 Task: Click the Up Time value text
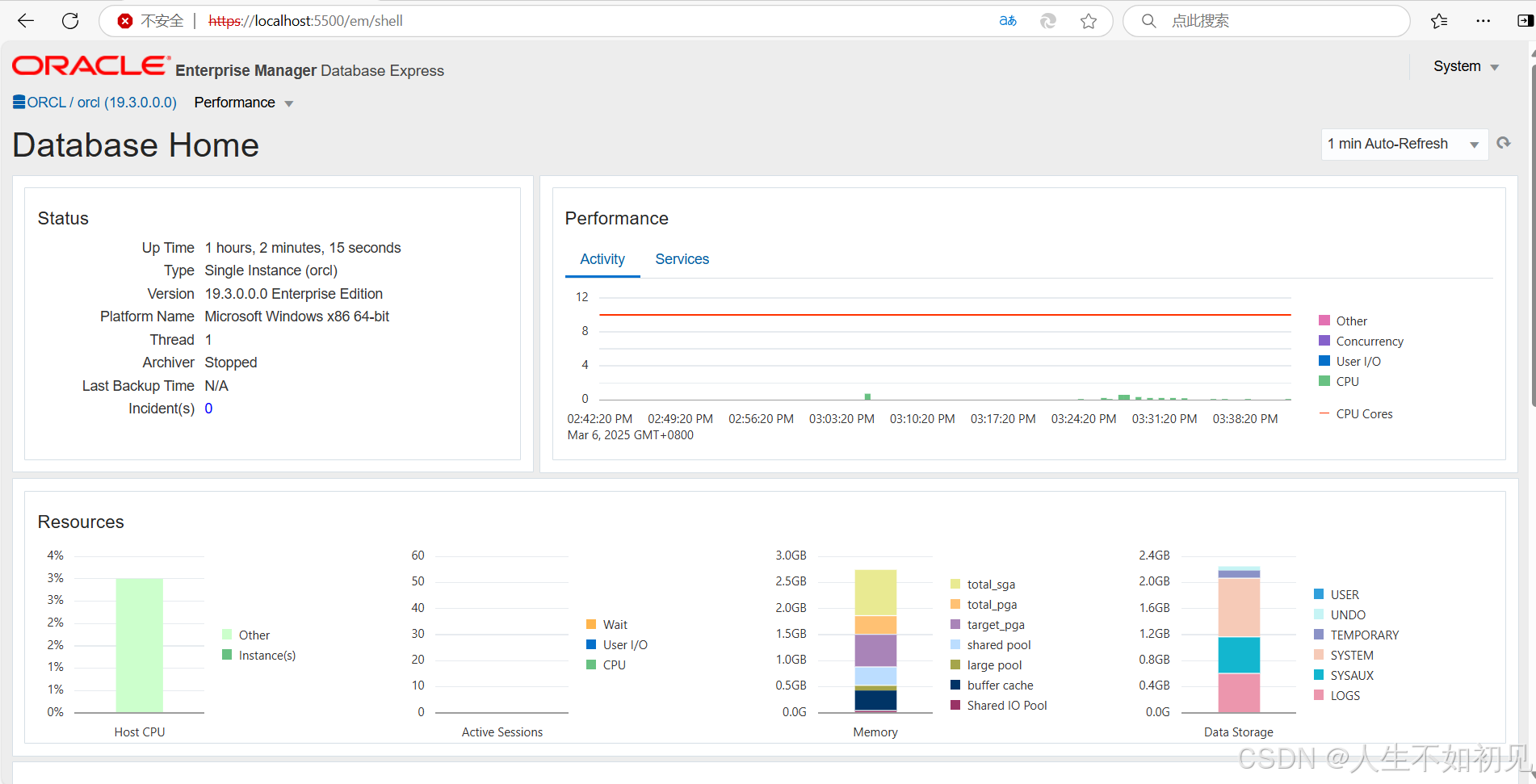tap(303, 248)
